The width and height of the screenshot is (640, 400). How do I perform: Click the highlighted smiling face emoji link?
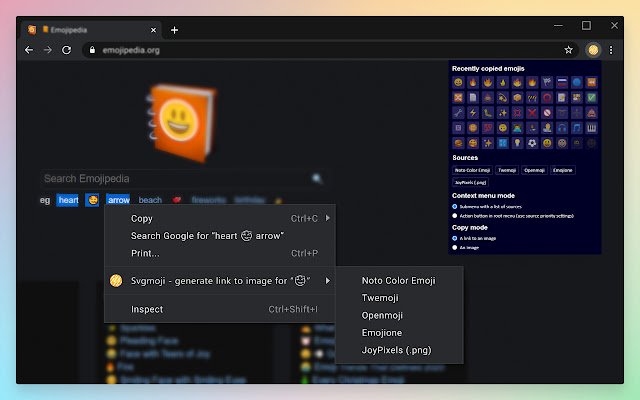coord(93,200)
